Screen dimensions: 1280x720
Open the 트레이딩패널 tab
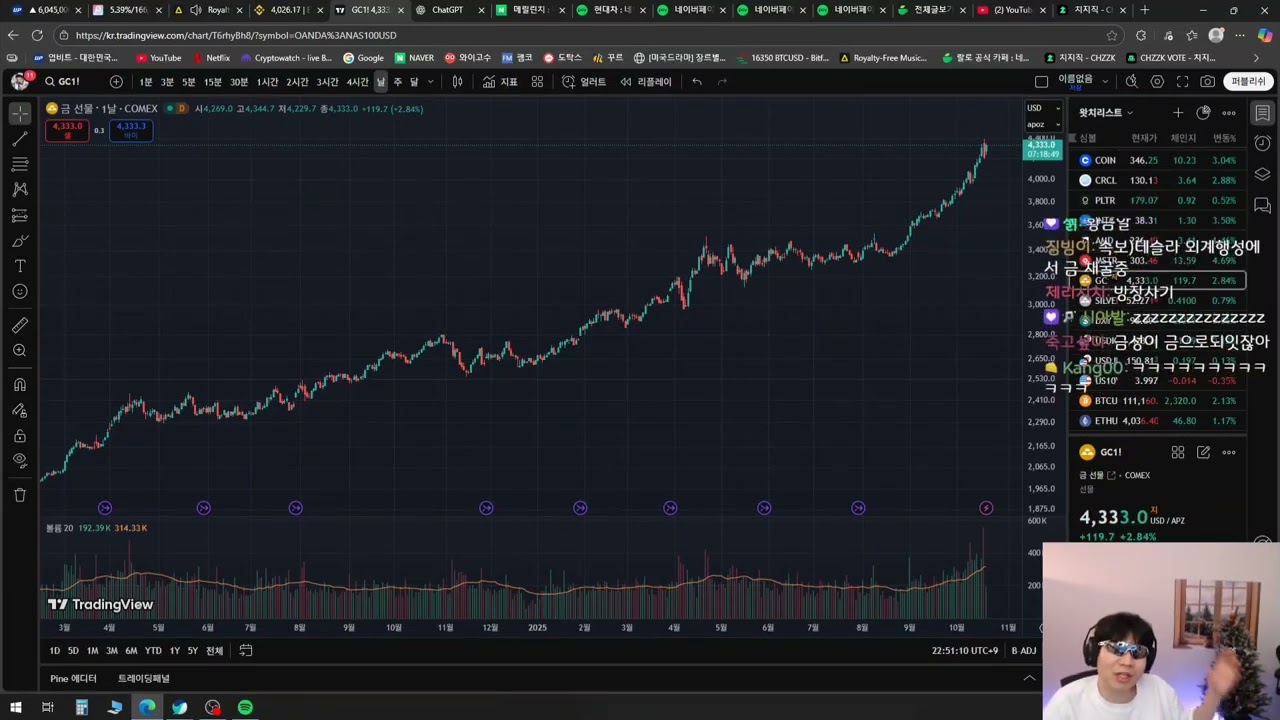(x=144, y=679)
